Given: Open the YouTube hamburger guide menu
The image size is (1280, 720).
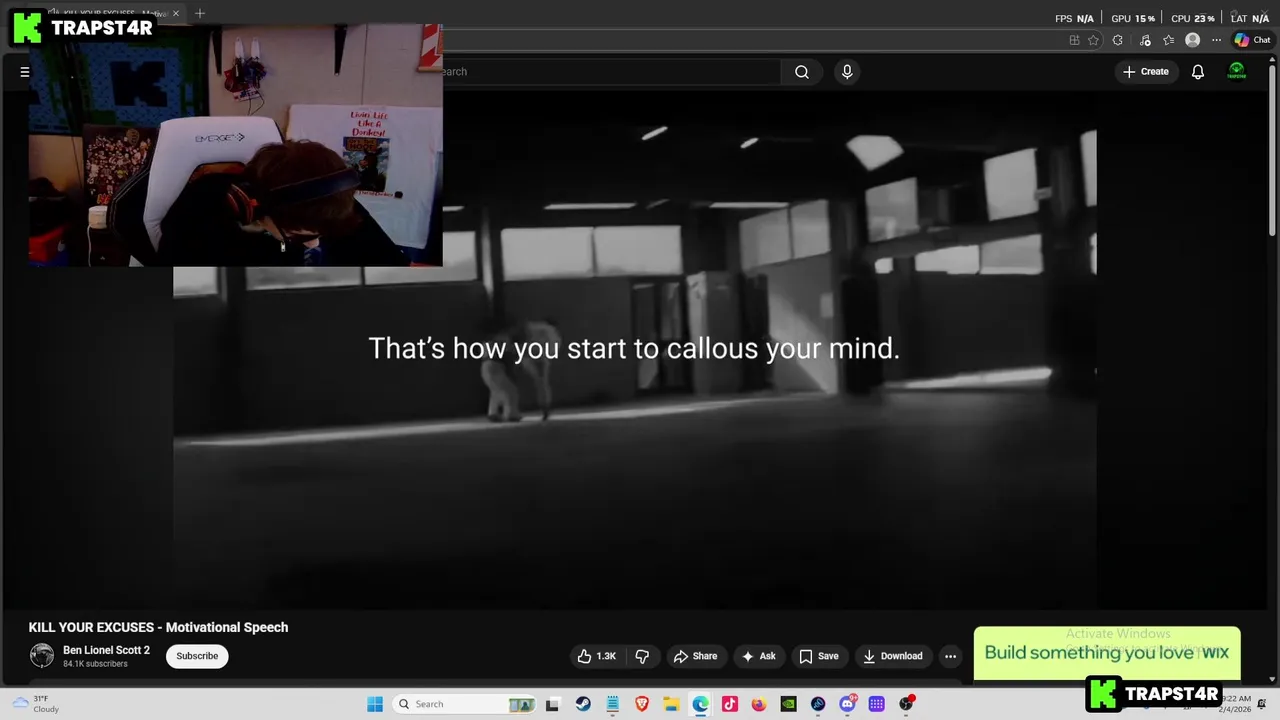Looking at the screenshot, I should coord(25,72).
